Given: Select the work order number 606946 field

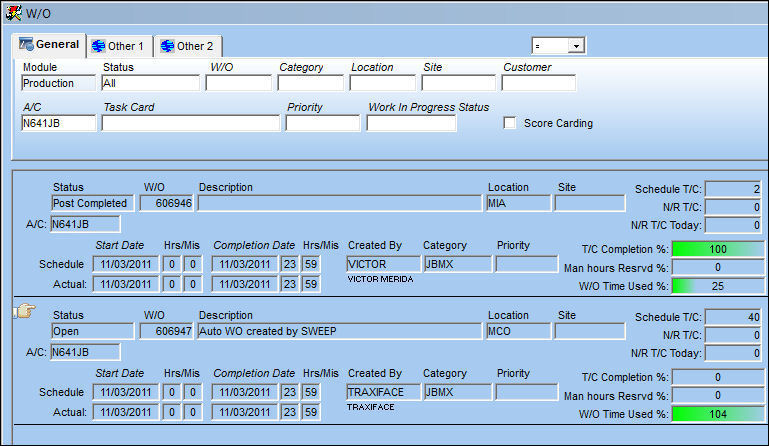Looking at the screenshot, I should pyautogui.click(x=167, y=203).
